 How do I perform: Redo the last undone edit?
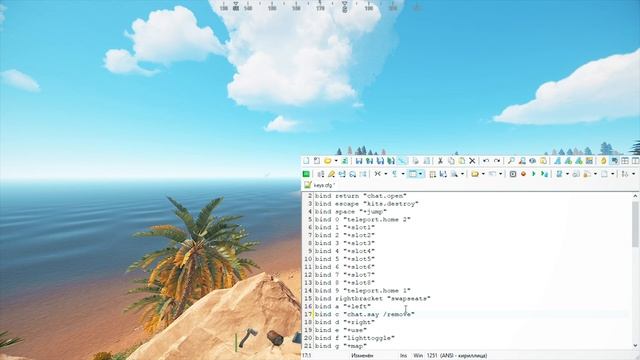point(497,161)
